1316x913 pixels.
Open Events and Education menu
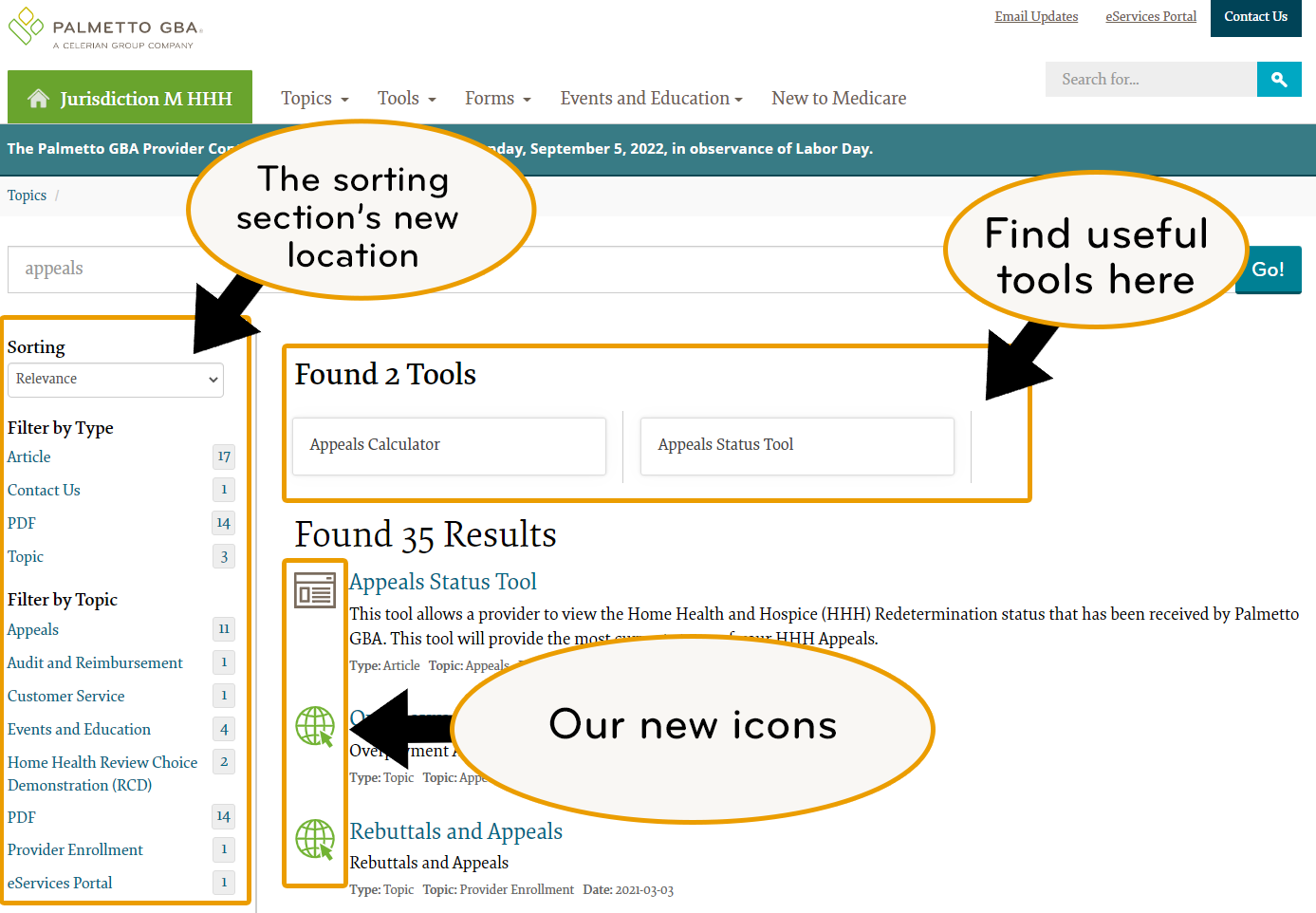pos(651,99)
